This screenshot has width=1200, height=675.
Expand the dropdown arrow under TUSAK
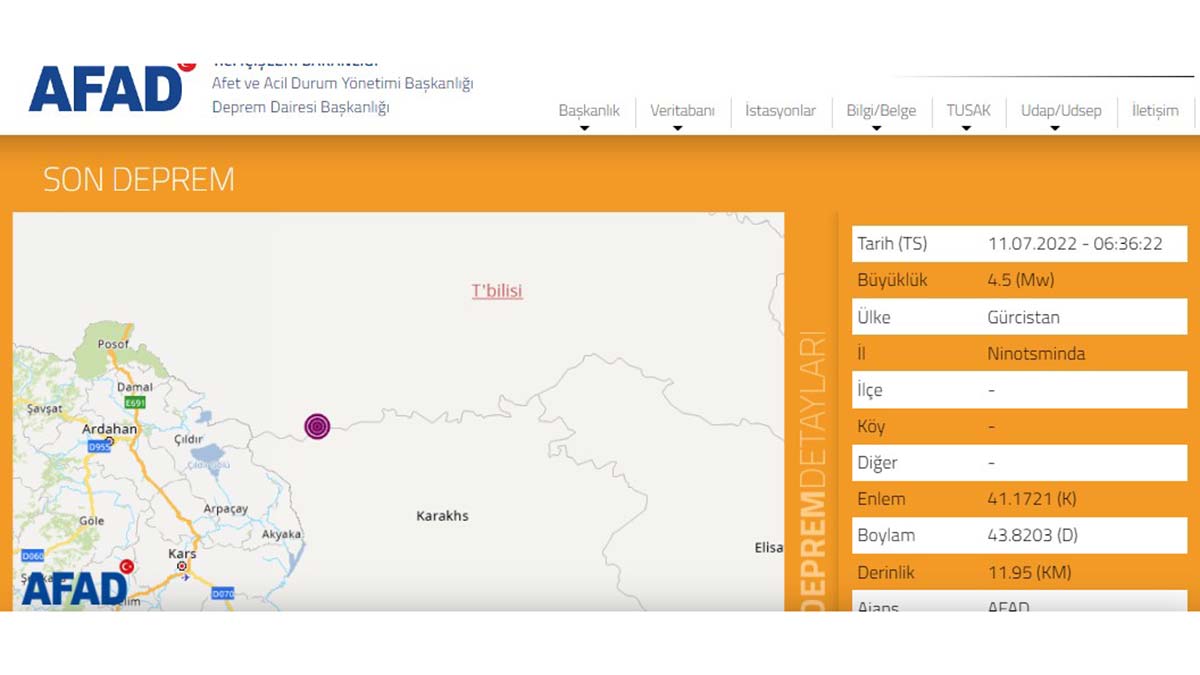click(x=966, y=129)
